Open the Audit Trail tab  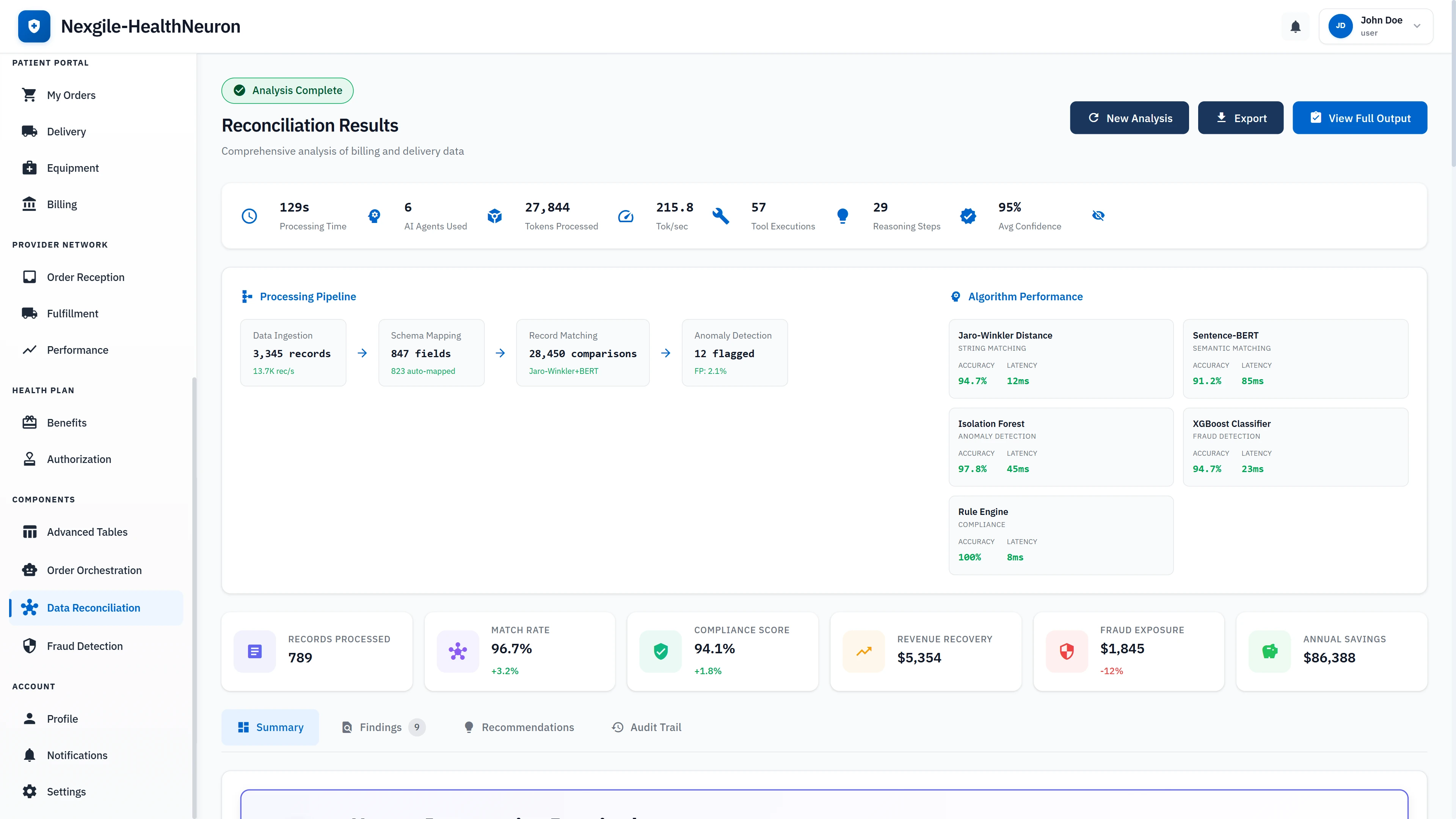pyautogui.click(x=646, y=727)
